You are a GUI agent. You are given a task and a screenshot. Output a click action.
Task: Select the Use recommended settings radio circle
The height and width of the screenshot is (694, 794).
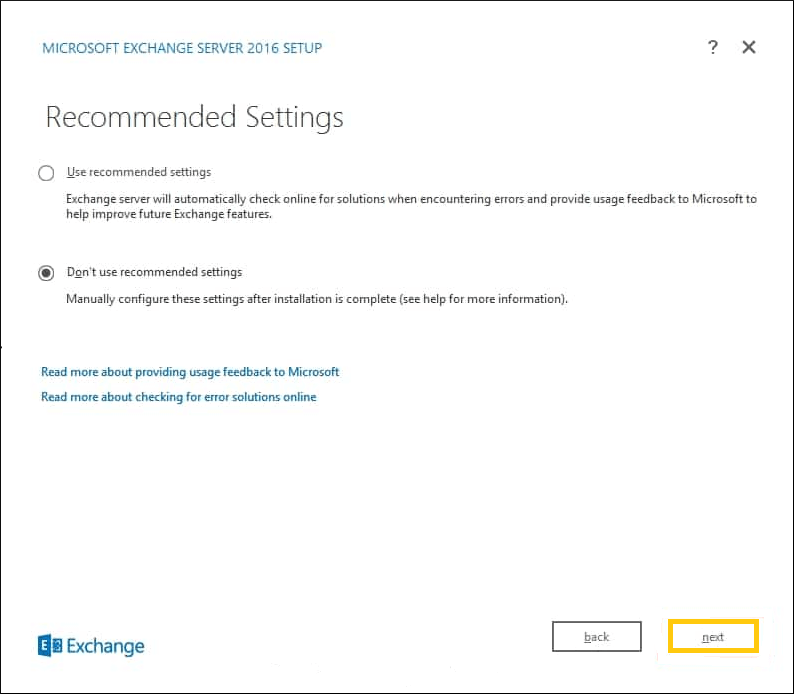pyautogui.click(x=46, y=173)
